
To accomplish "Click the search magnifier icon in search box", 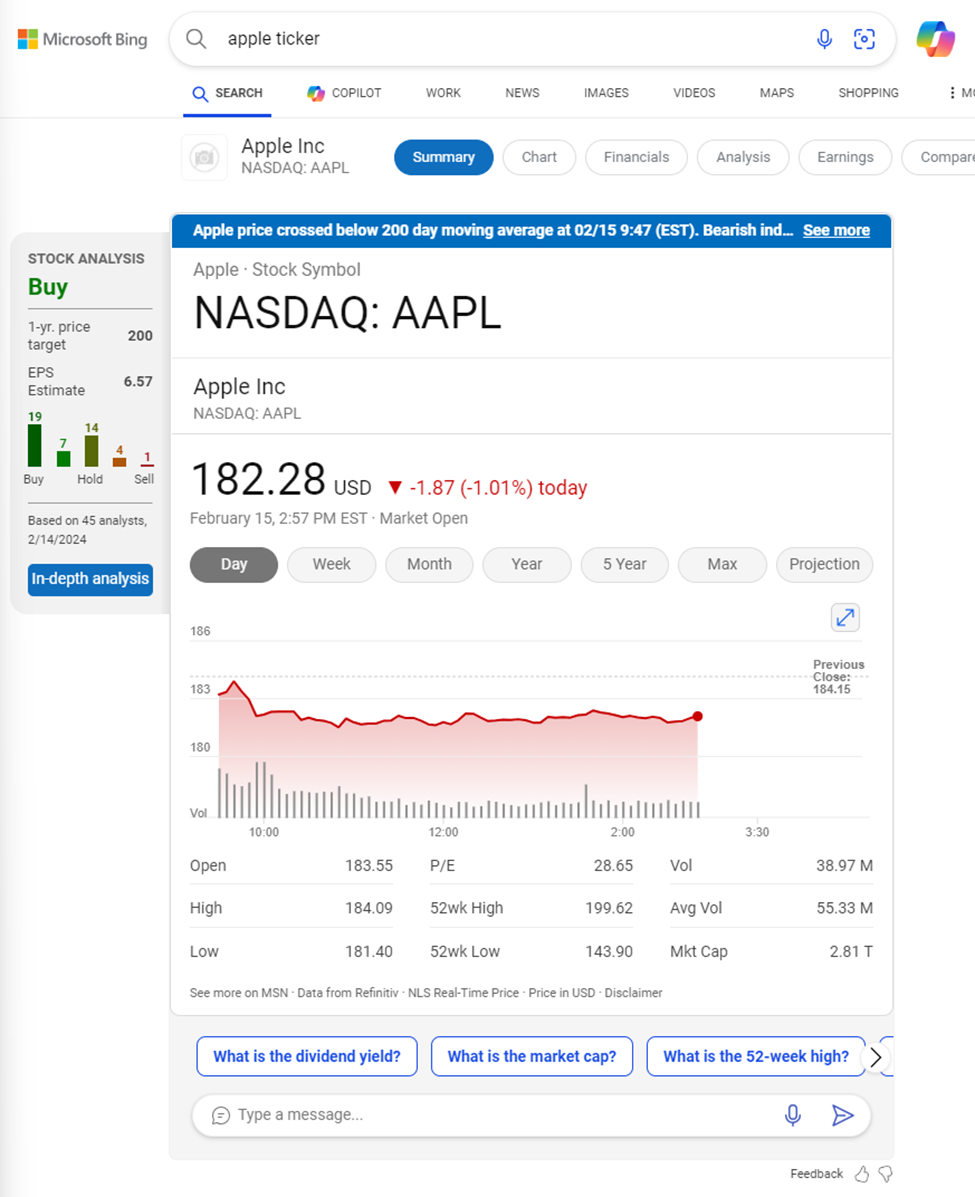I will click(196, 39).
